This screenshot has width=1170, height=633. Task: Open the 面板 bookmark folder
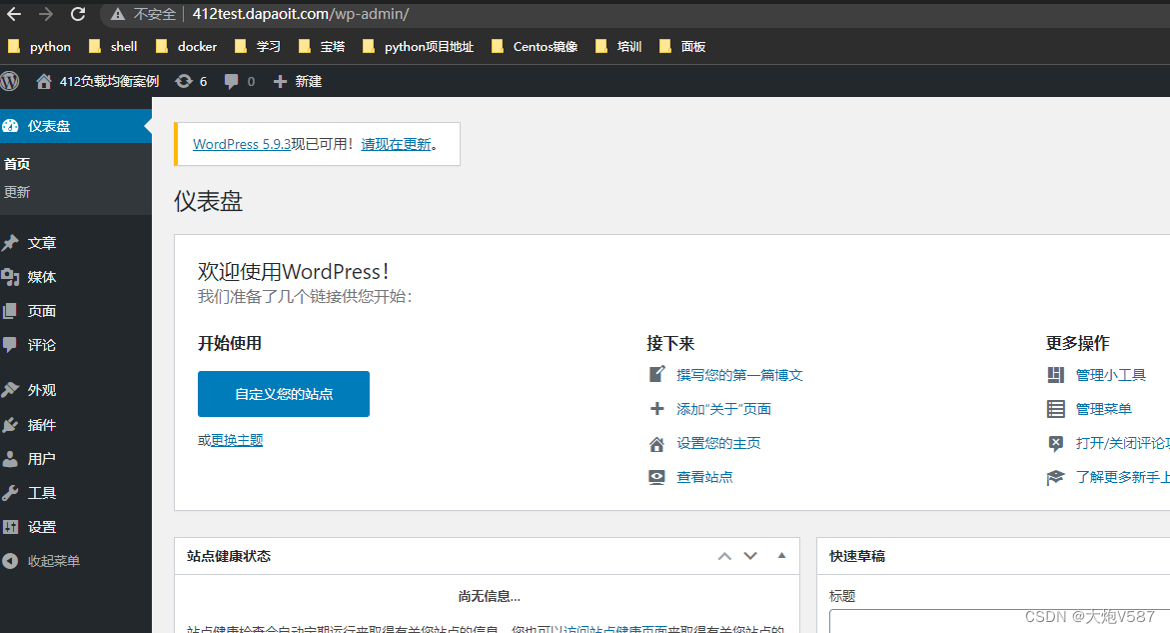(682, 46)
